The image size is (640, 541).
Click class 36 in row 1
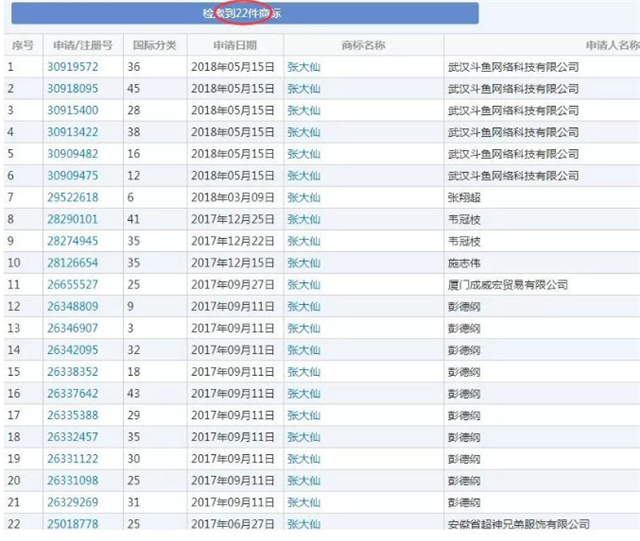133,67
